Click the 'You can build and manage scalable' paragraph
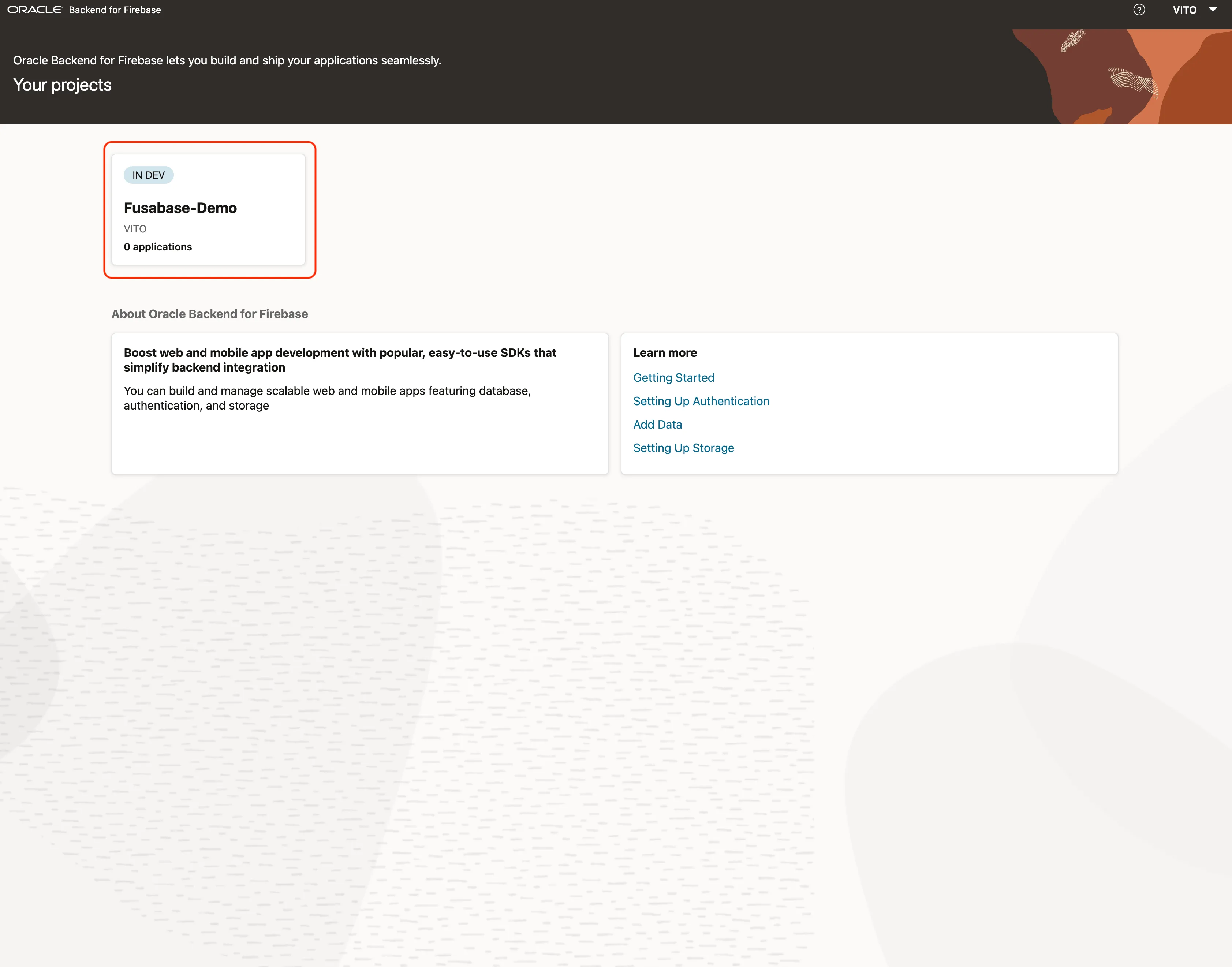This screenshot has height=967, width=1232. pos(327,398)
